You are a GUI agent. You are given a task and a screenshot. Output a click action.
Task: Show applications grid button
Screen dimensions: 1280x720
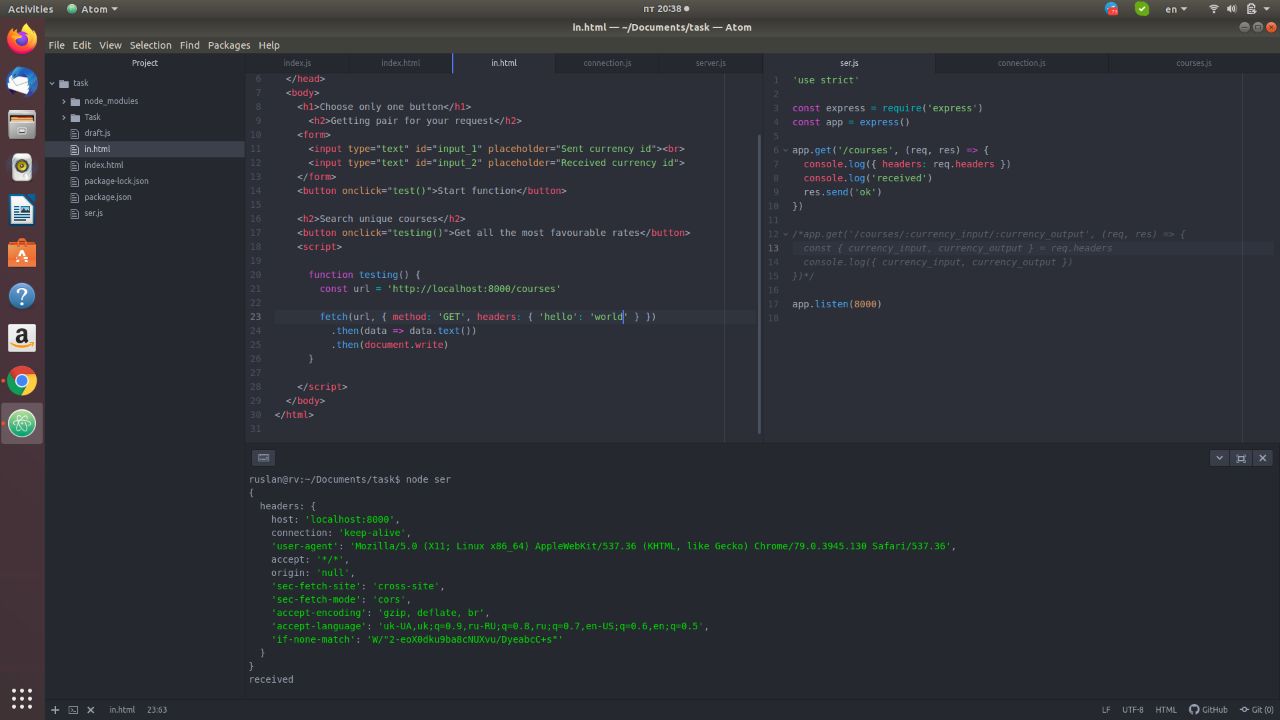tap(22, 698)
